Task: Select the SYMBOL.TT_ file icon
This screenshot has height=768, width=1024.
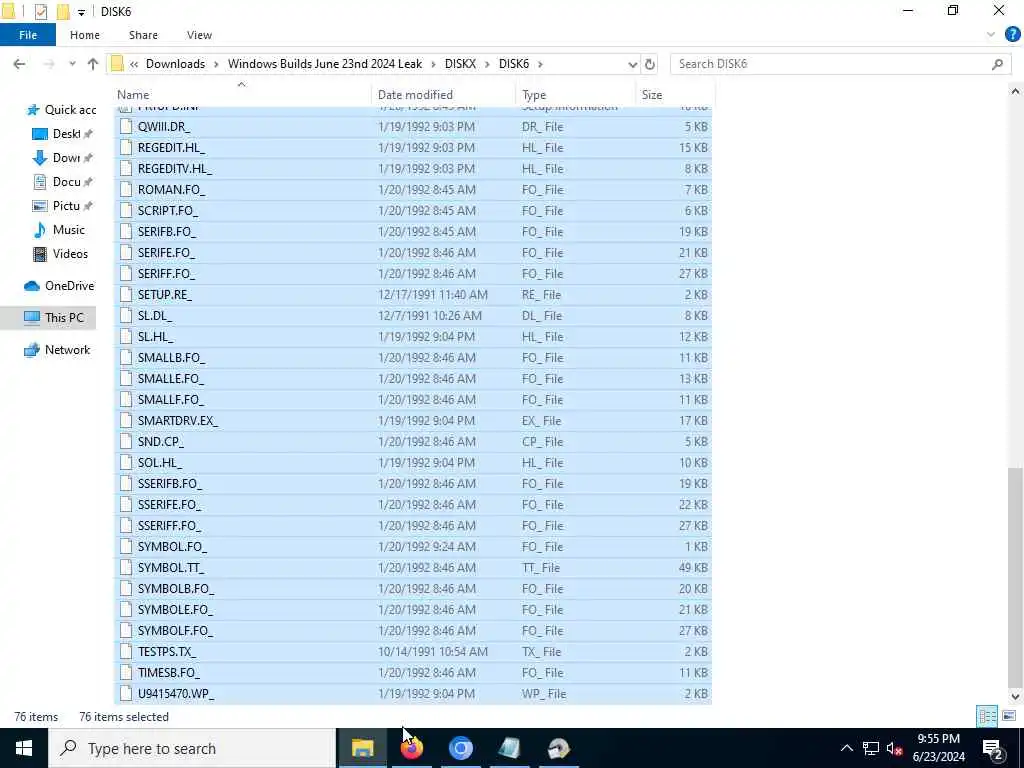Action: coord(126,568)
